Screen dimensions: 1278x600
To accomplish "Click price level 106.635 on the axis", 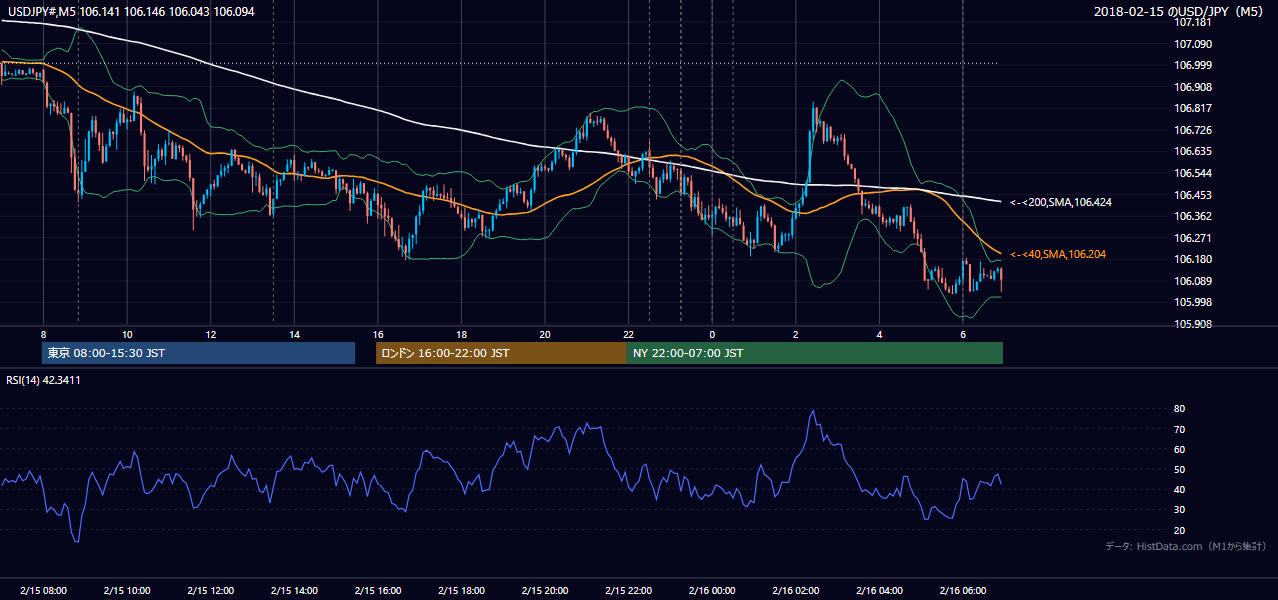I will tap(1192, 152).
